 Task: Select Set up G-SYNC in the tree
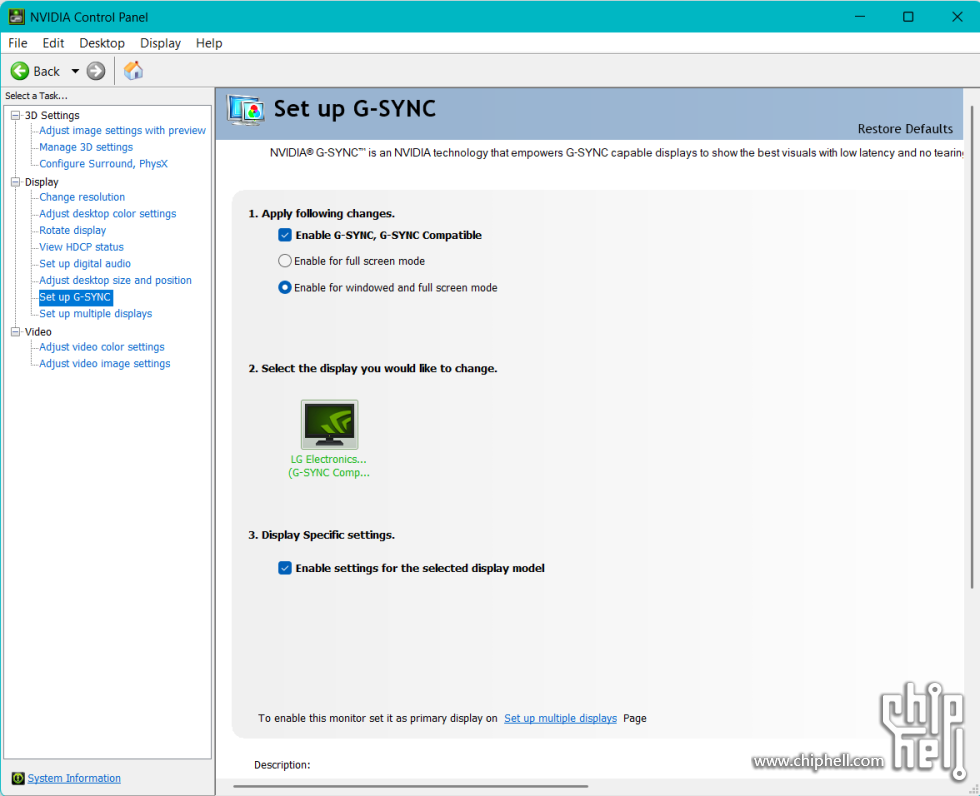click(x=75, y=297)
